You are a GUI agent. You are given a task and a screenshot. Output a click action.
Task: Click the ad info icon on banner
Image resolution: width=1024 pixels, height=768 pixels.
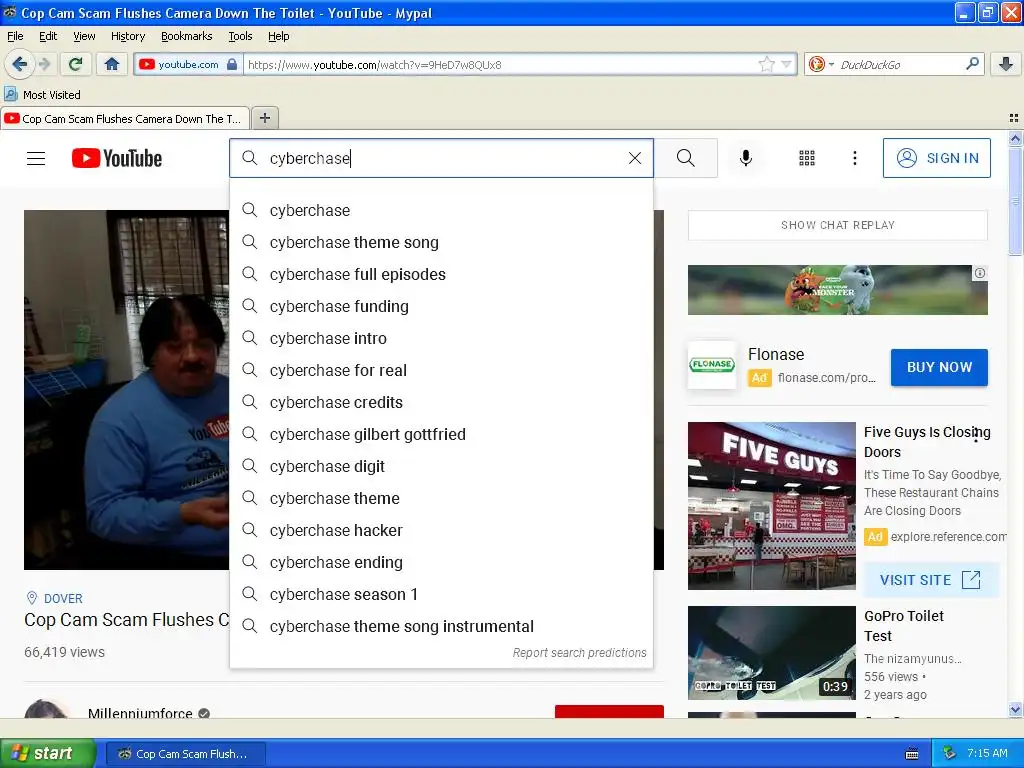click(980, 273)
